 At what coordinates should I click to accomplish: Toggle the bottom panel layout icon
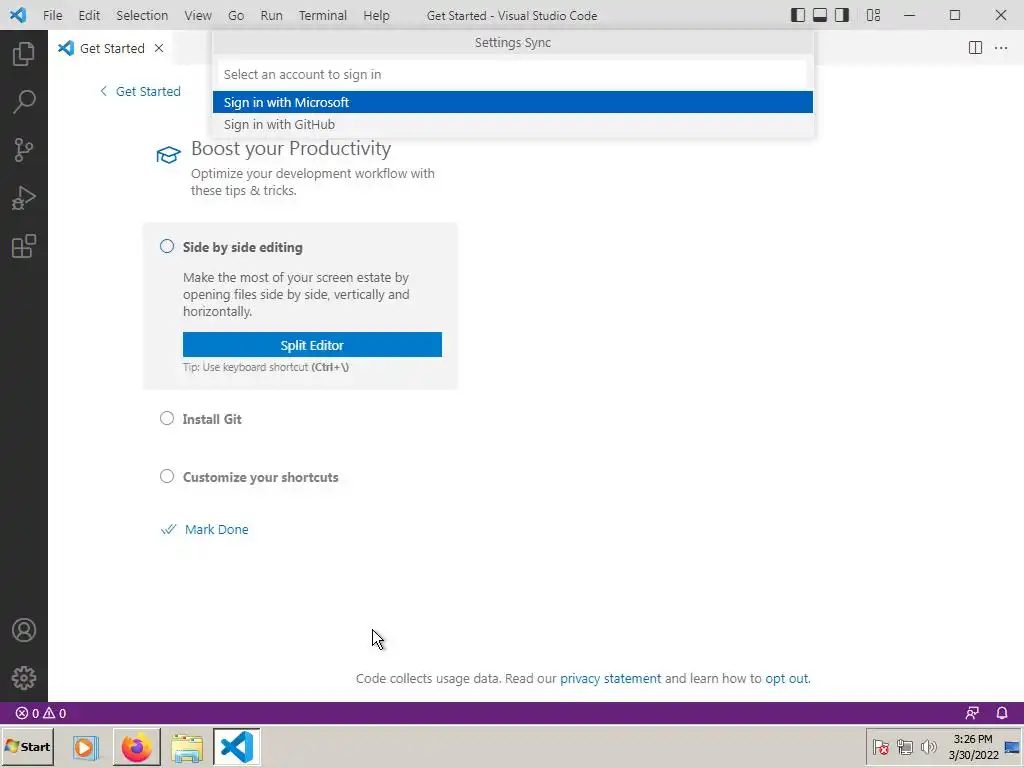(x=820, y=15)
